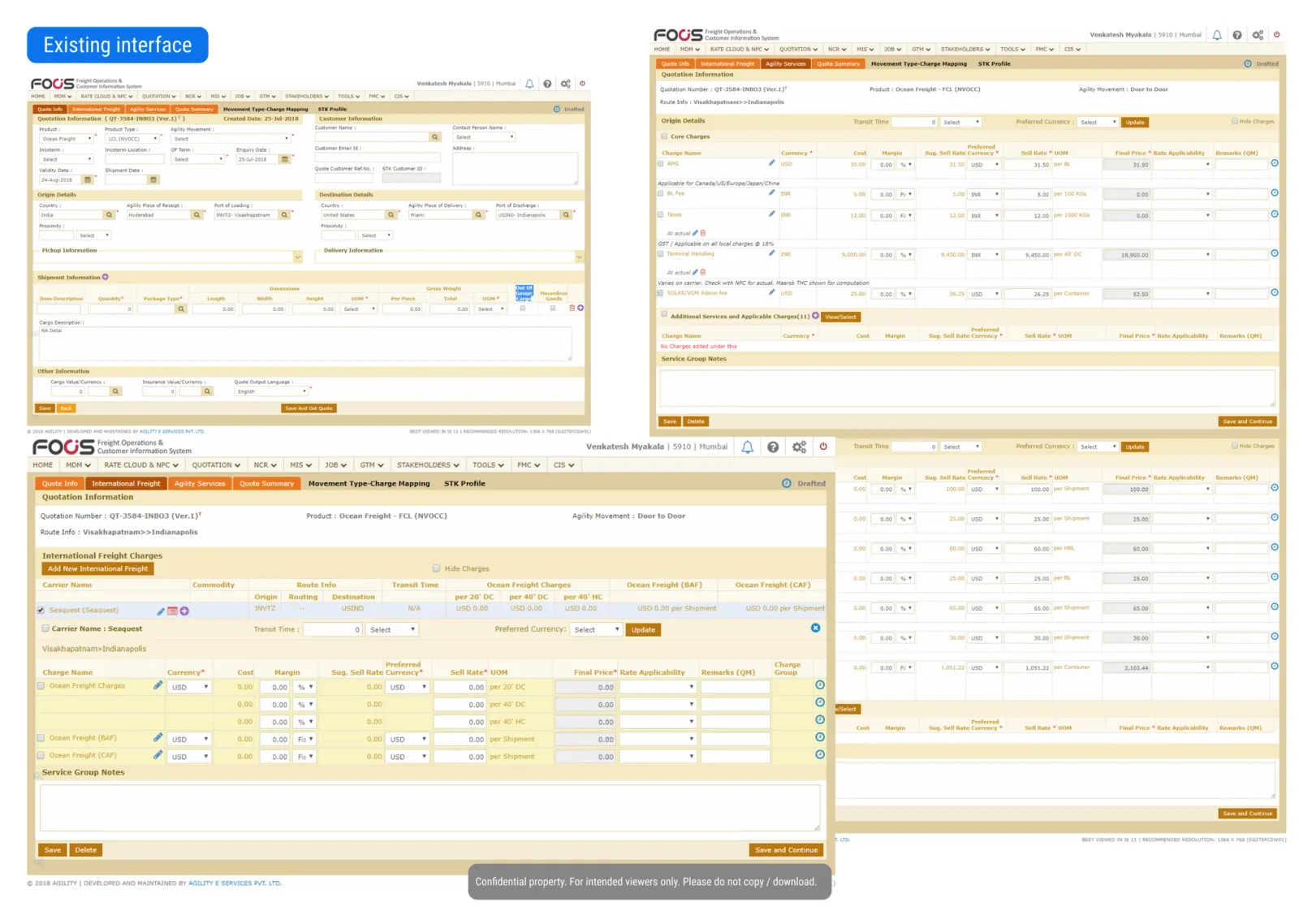Open STAKEHOLDERS menu in bottom-left window
This screenshot has height=924, width=1299.
[428, 465]
